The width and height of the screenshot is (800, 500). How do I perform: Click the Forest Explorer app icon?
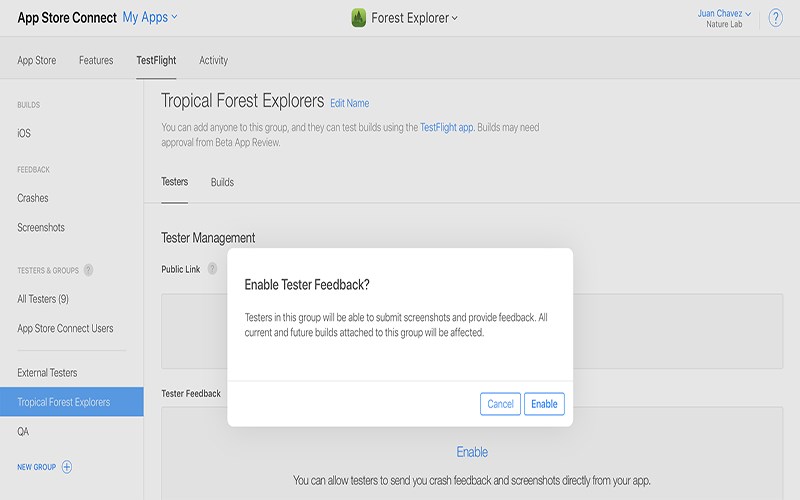point(359,18)
